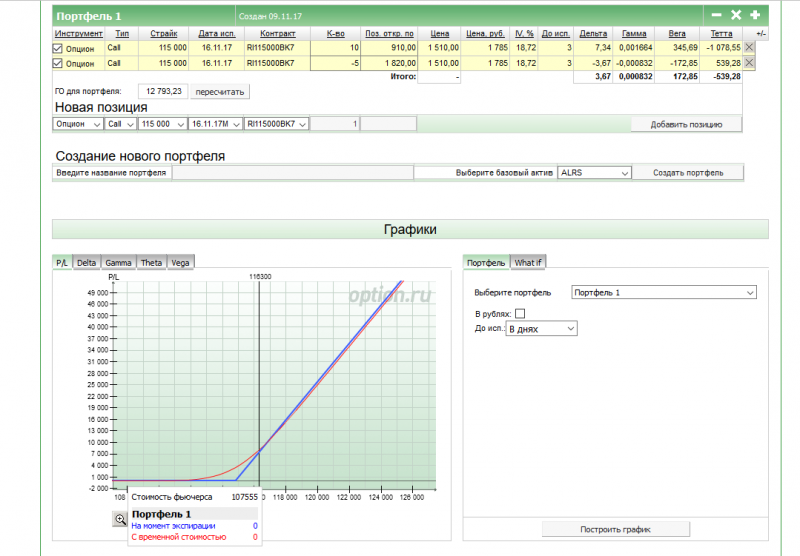Uncheck the second Опцион row checkbox
The image size is (800, 556).
point(57,63)
